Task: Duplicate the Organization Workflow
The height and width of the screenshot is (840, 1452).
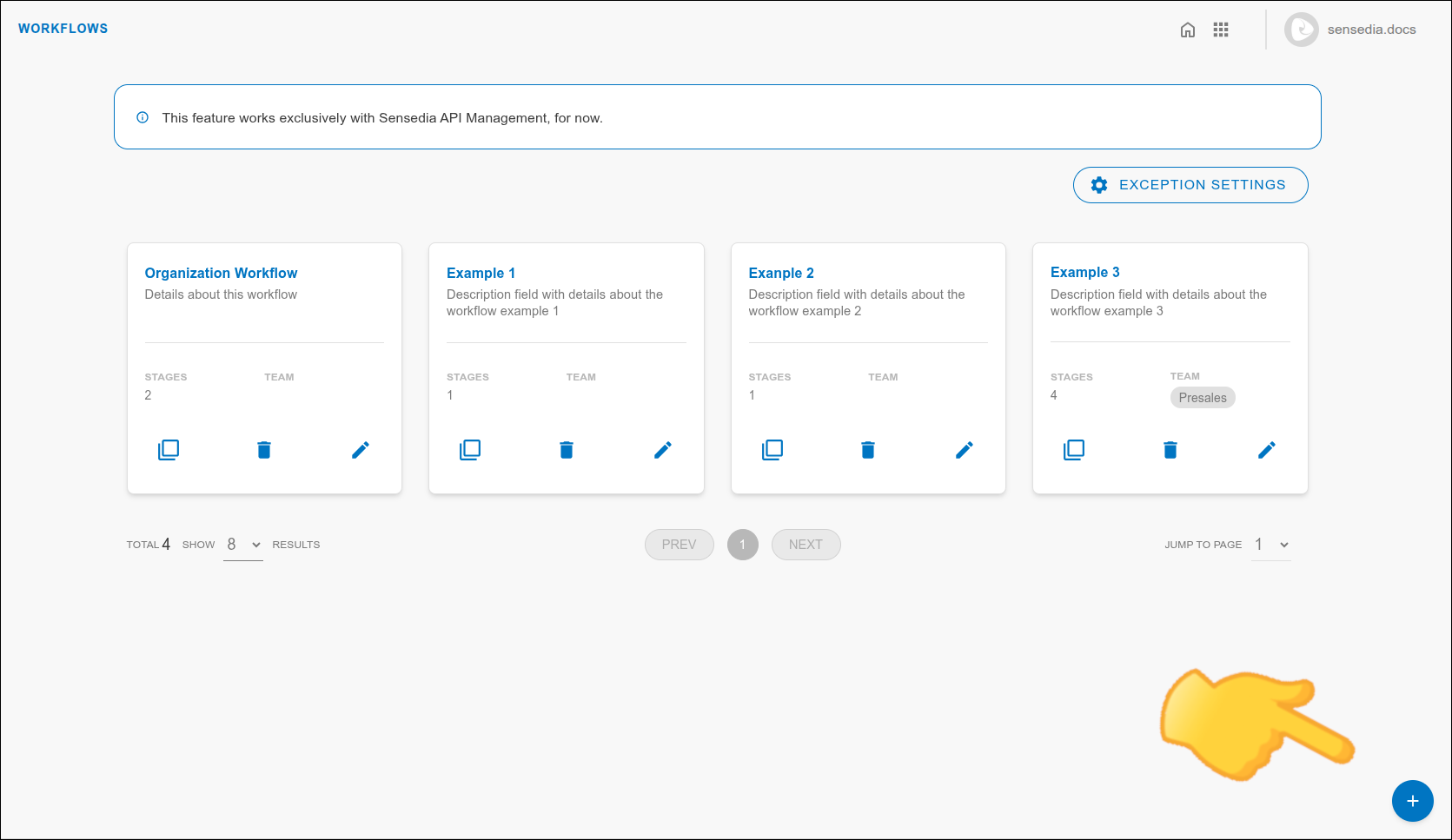Action: (169, 449)
